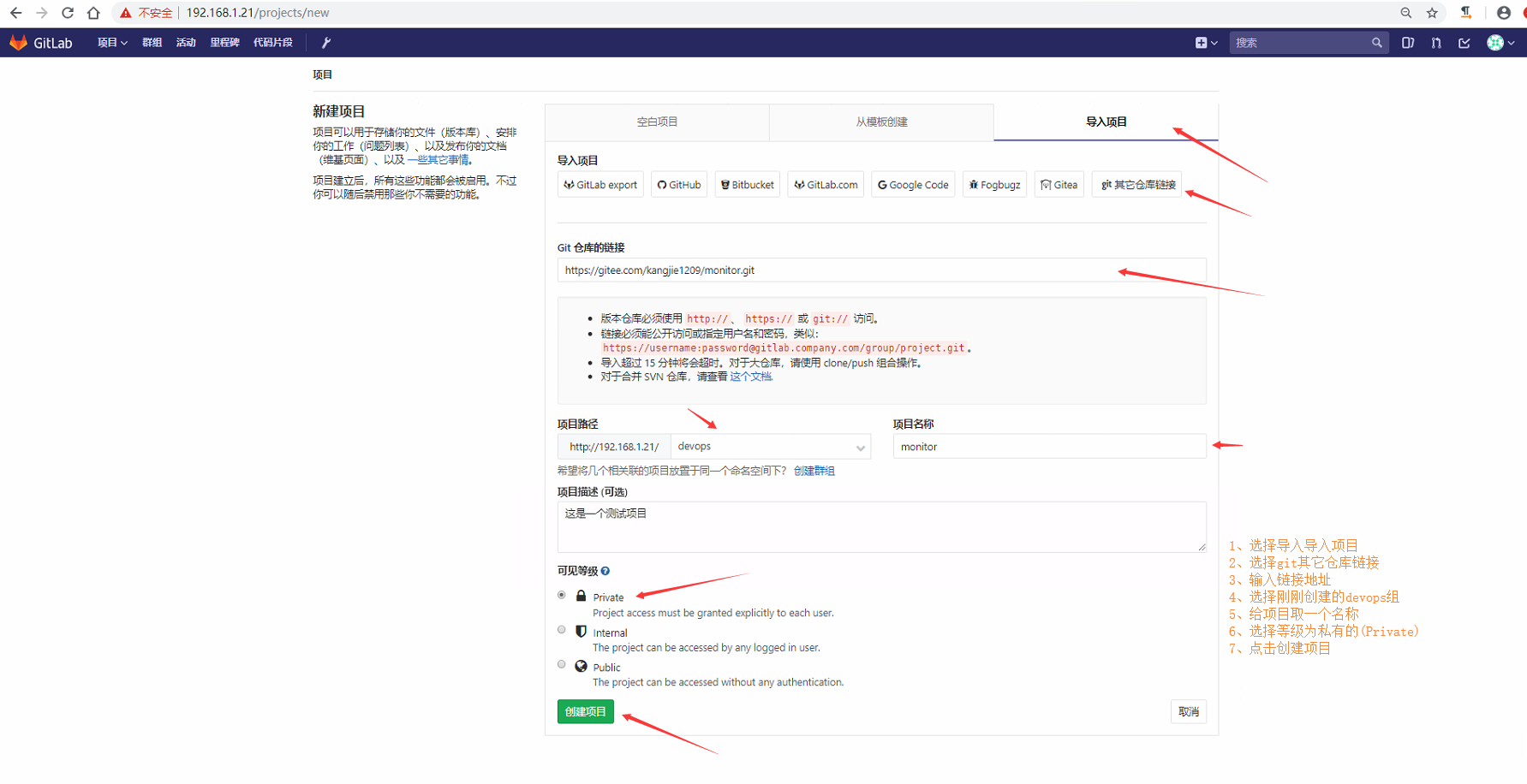Import from Fogbugz
Screen dimensions: 1527x784
tap(994, 185)
